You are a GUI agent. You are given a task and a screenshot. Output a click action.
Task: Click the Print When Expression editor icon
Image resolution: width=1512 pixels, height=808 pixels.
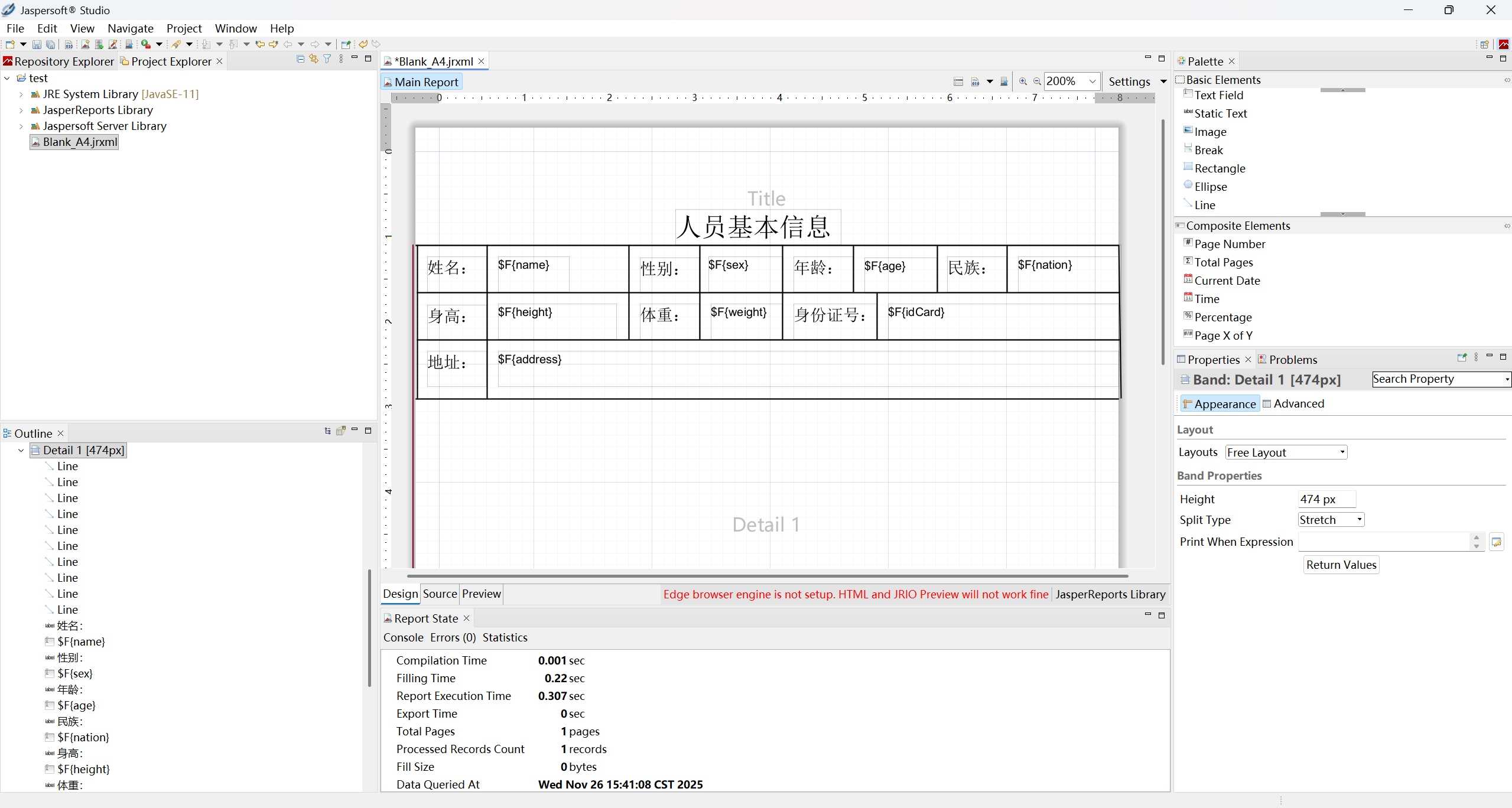tap(1496, 542)
